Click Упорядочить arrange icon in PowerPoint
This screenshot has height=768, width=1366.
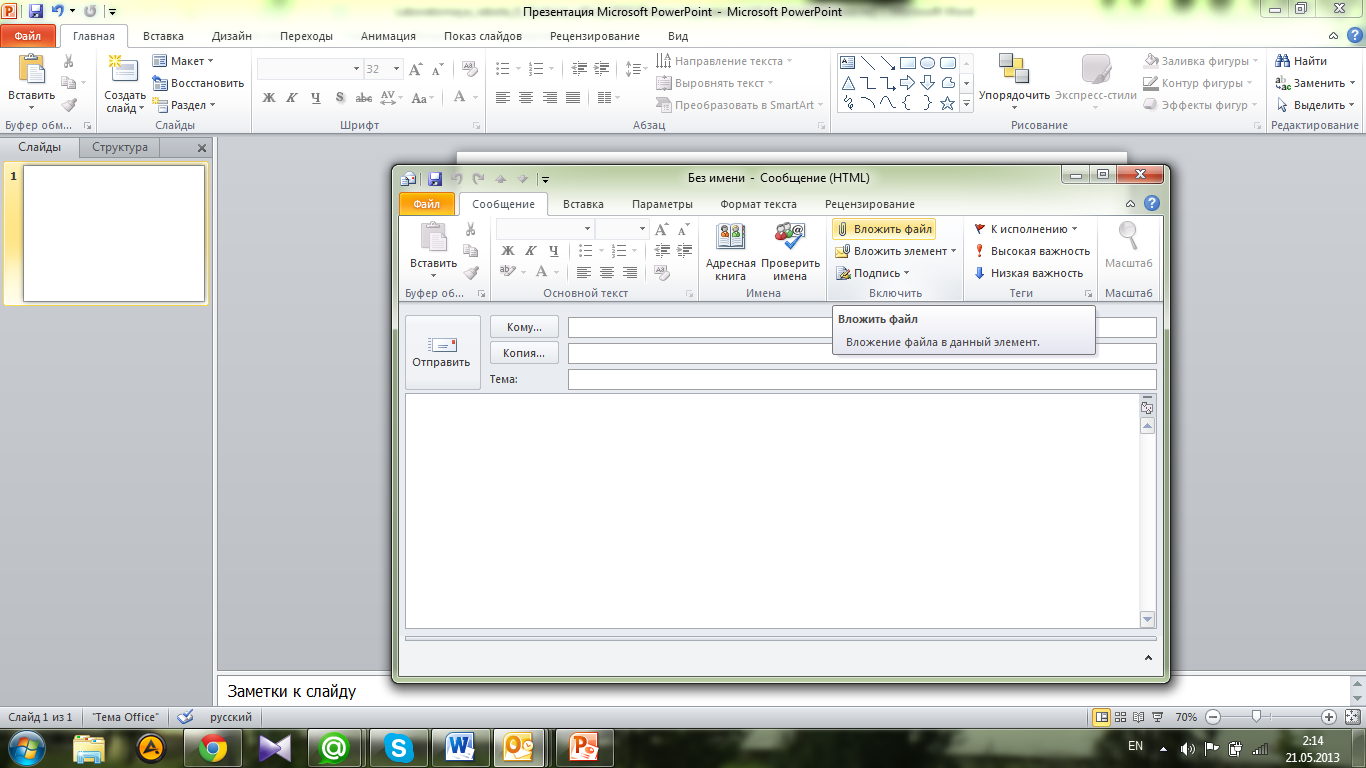click(x=1014, y=69)
